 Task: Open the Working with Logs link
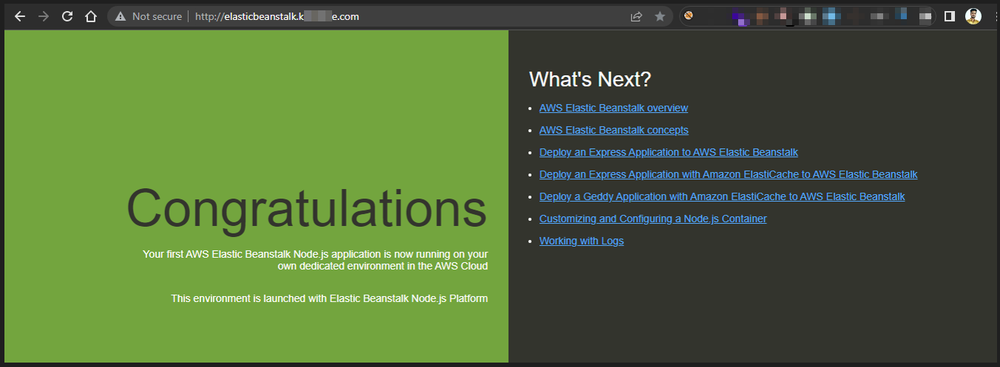(582, 241)
